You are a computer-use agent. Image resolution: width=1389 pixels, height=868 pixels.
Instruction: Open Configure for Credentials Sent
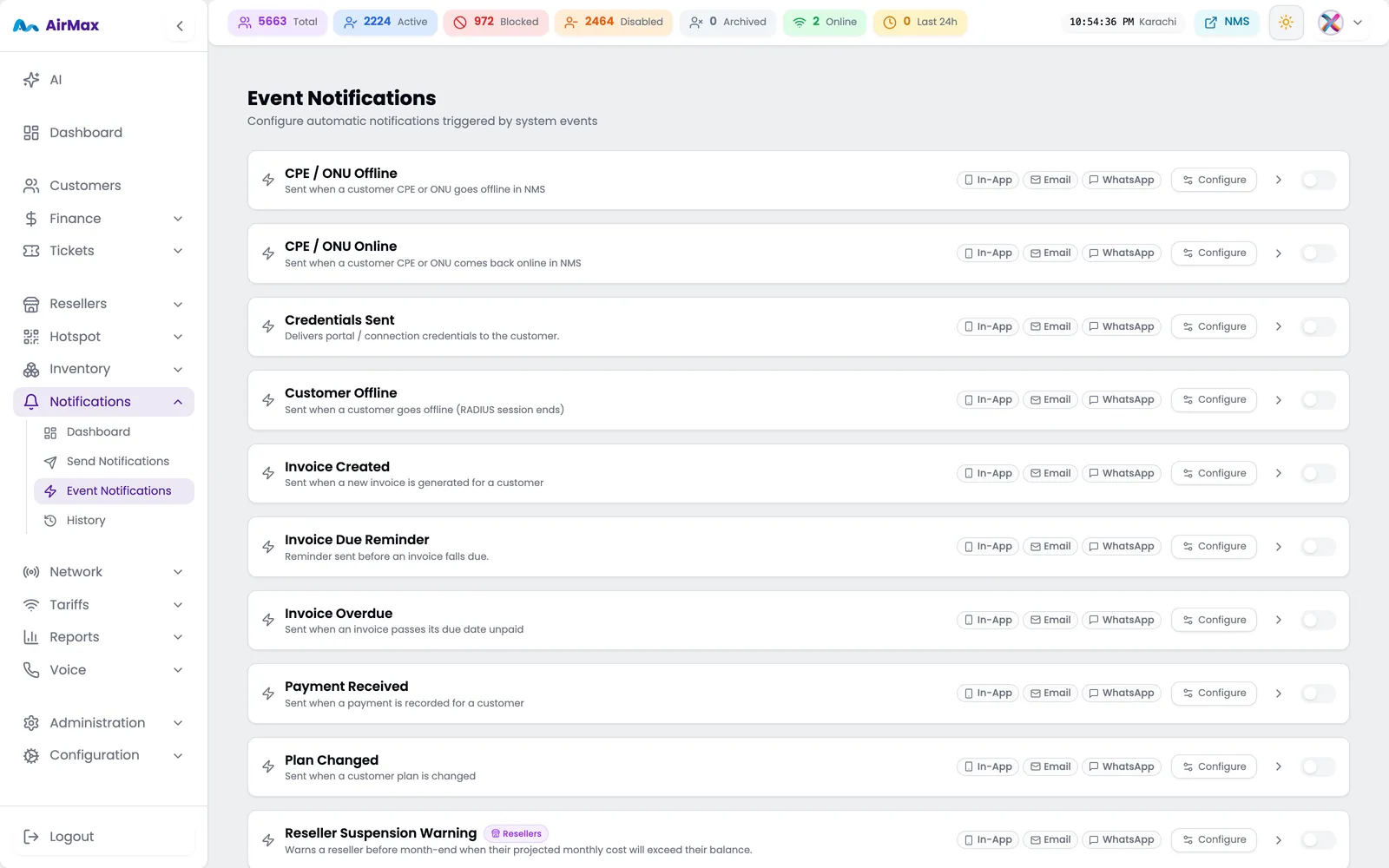pos(1214,326)
